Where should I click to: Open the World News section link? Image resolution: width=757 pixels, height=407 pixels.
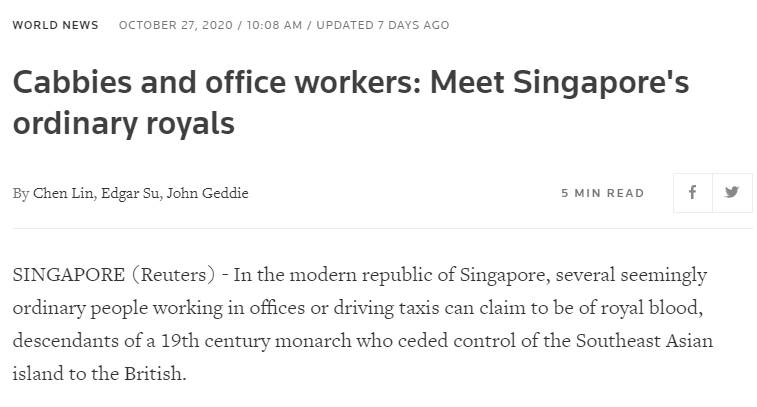click(55, 25)
